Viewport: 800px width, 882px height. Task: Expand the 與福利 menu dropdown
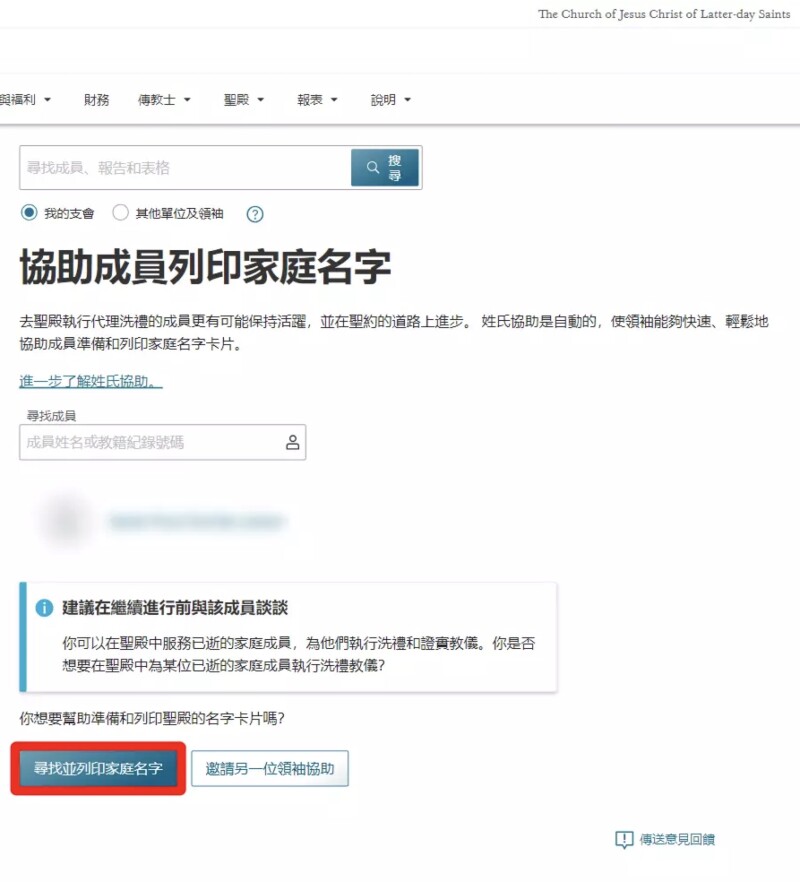click(x=25, y=100)
